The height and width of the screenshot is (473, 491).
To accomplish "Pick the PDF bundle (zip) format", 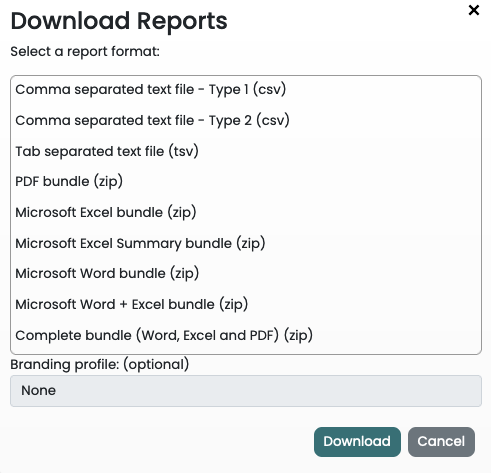I will click(246, 182).
